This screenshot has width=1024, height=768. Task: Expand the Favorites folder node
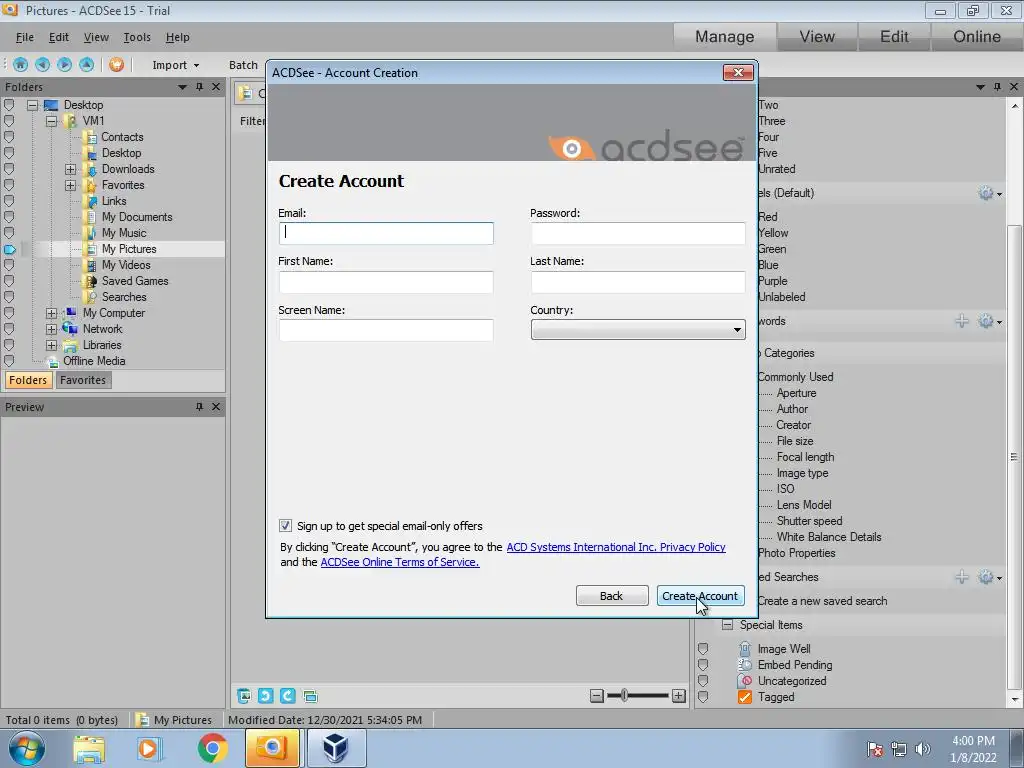71,185
